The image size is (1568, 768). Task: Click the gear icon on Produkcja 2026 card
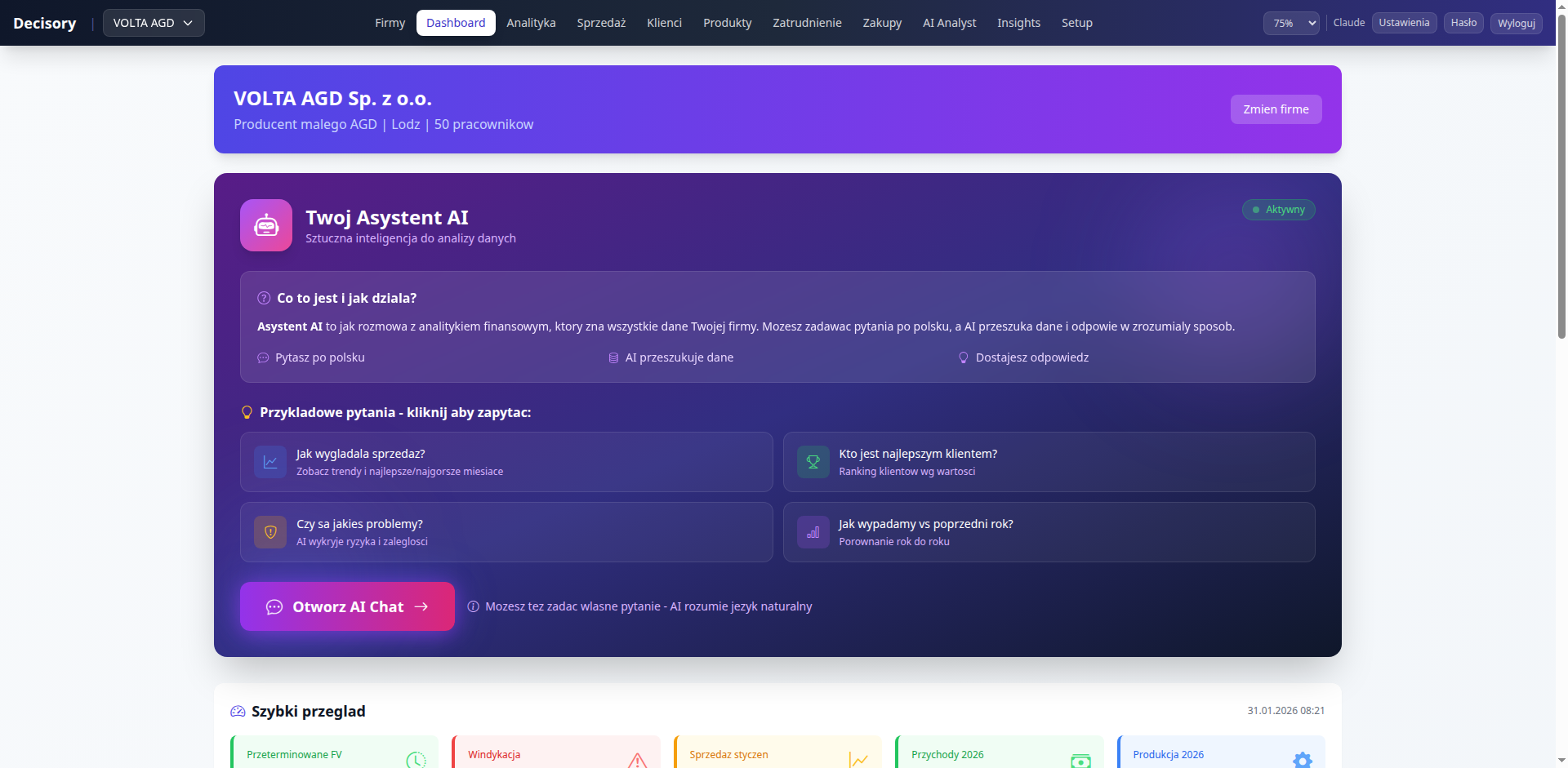[1303, 760]
